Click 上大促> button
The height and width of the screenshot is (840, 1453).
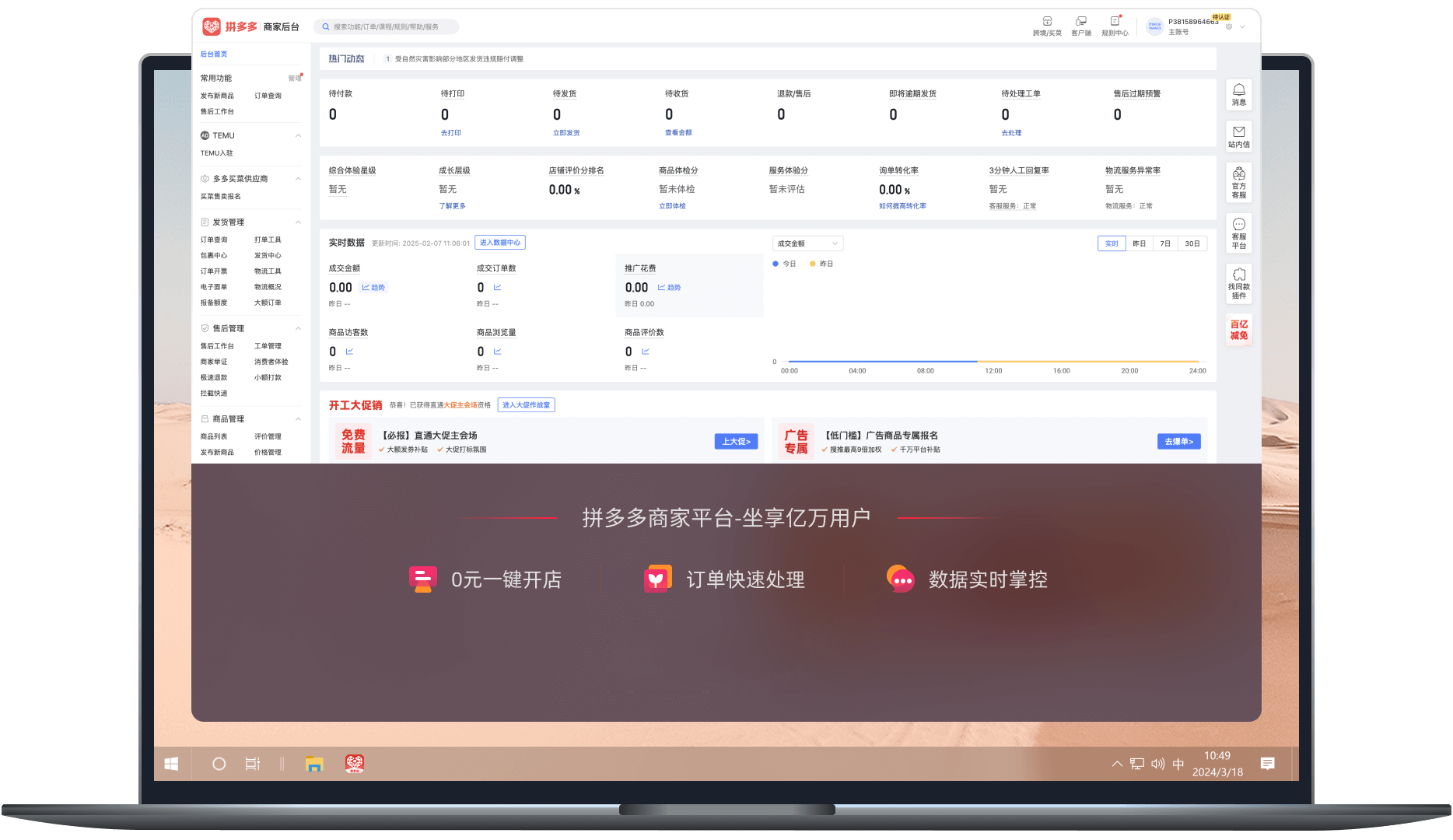(736, 442)
